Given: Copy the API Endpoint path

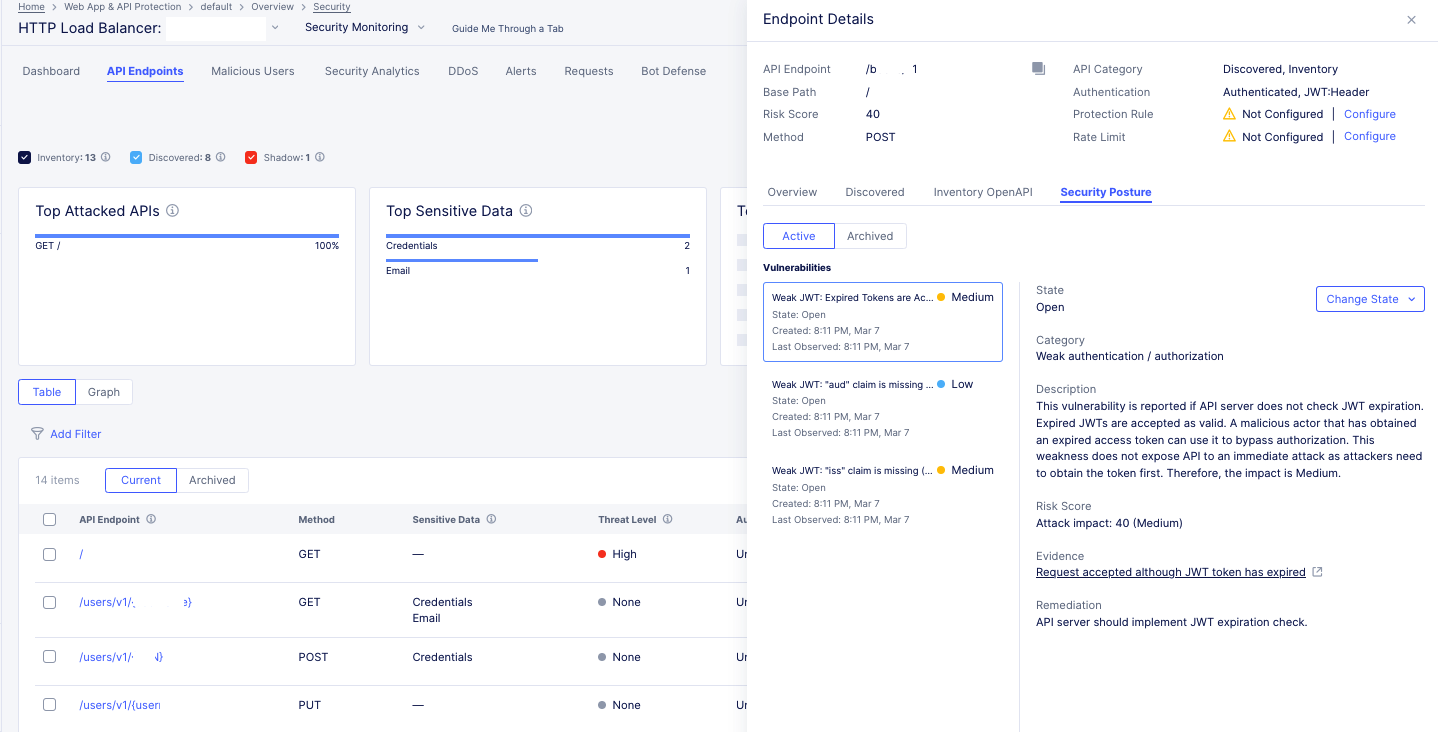Looking at the screenshot, I should 1038,68.
